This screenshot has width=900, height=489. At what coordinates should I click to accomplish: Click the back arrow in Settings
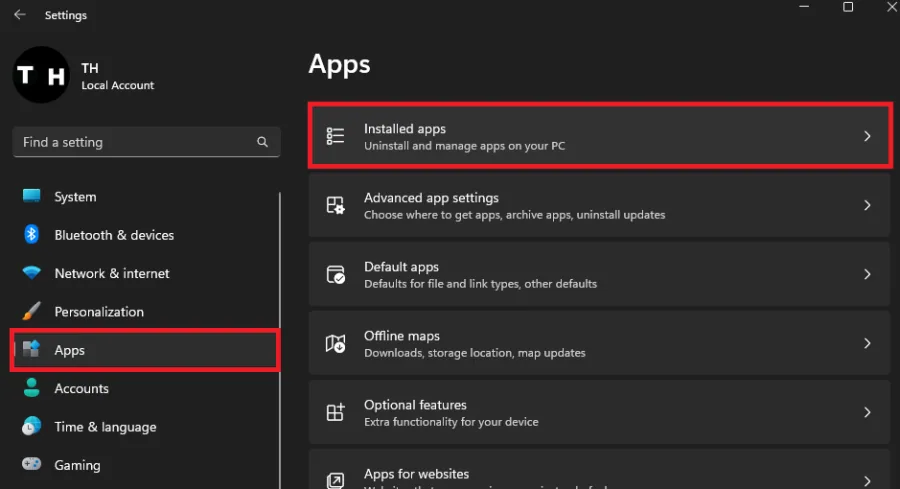point(20,14)
